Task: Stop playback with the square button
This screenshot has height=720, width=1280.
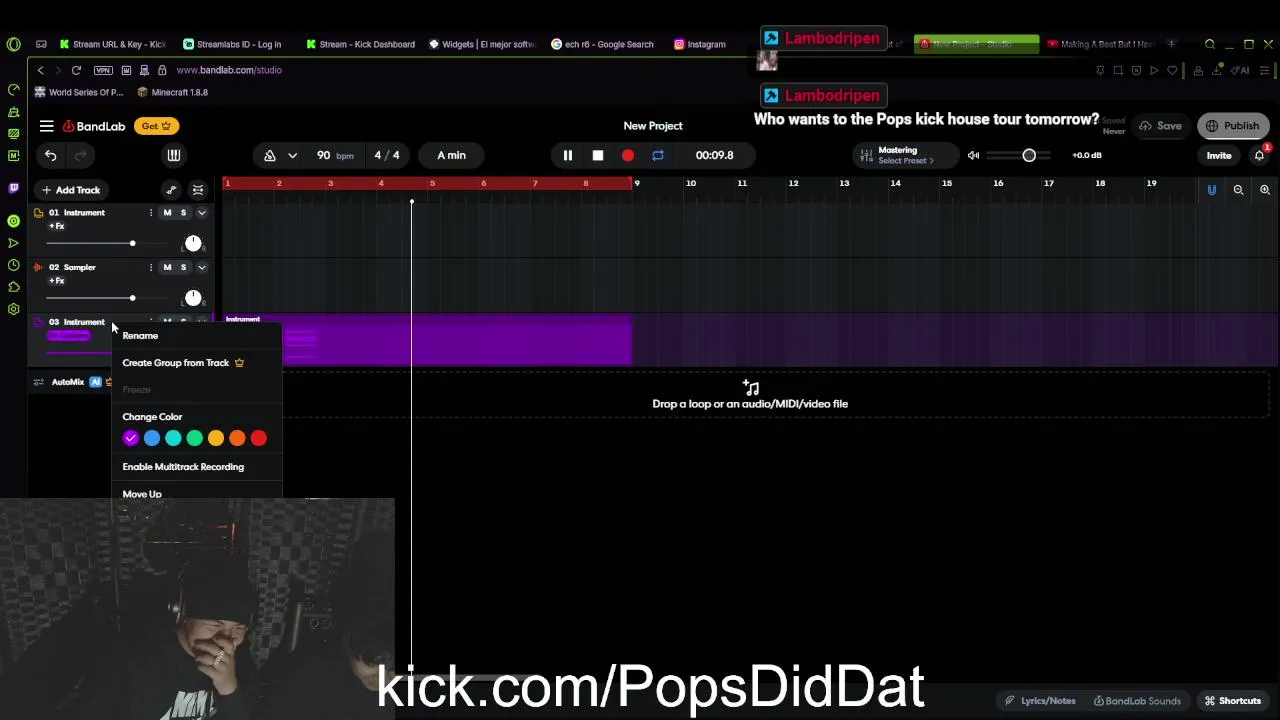Action: (597, 155)
